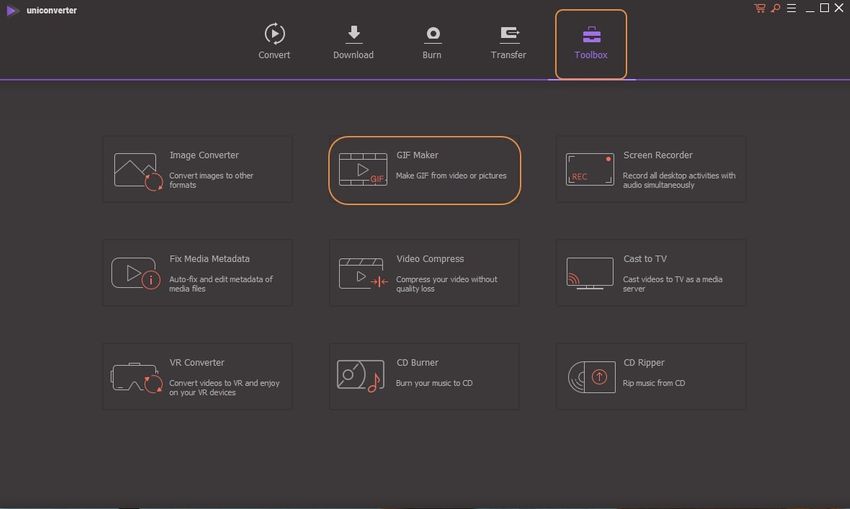Switch to the Download tab
This screenshot has height=509, width=850.
pyautogui.click(x=353, y=42)
